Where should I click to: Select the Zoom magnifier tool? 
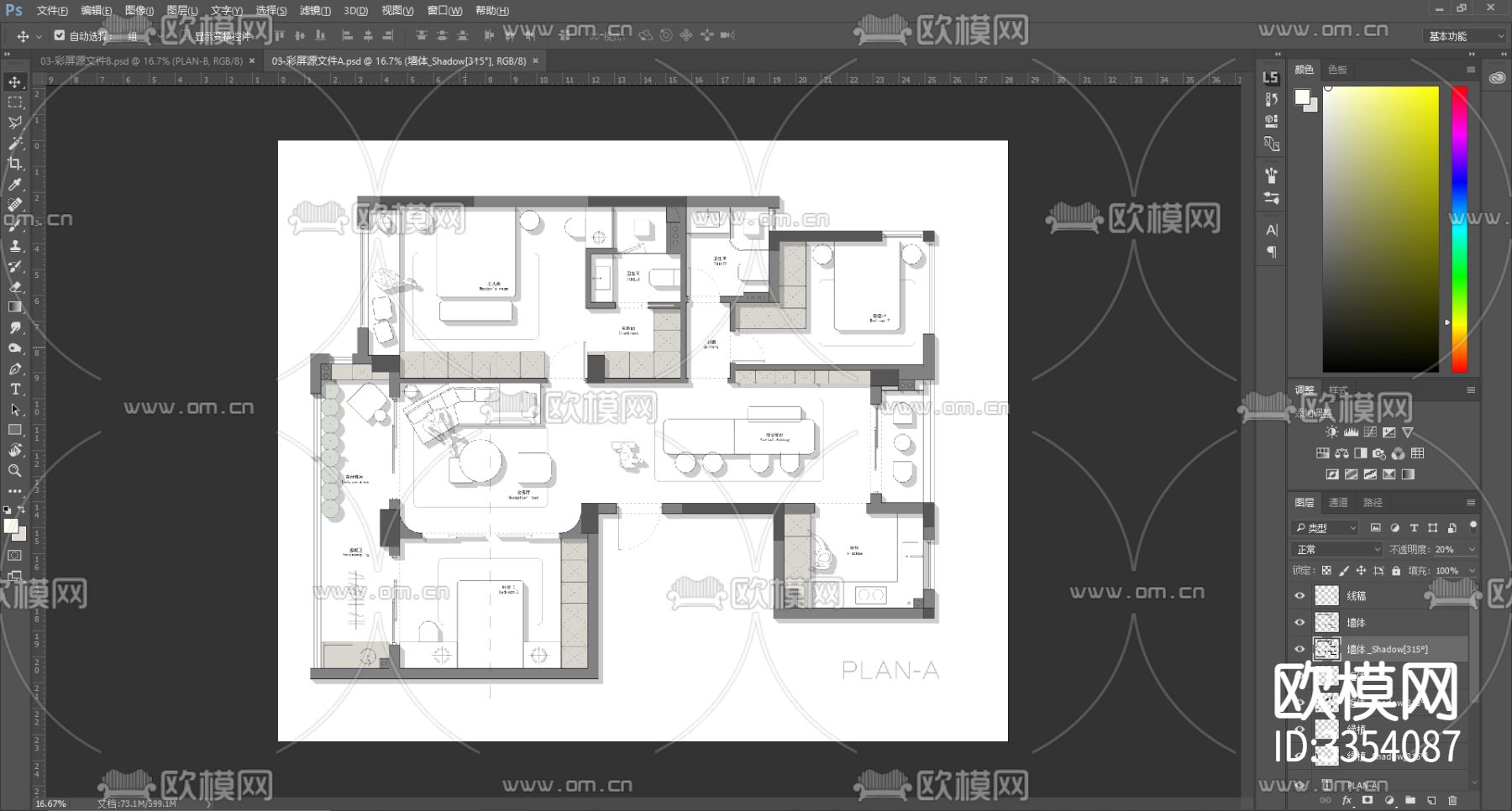15,471
